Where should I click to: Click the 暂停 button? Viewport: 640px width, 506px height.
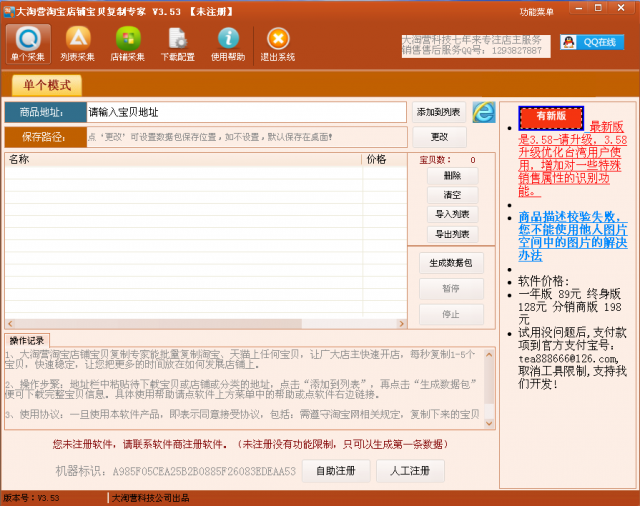451,289
